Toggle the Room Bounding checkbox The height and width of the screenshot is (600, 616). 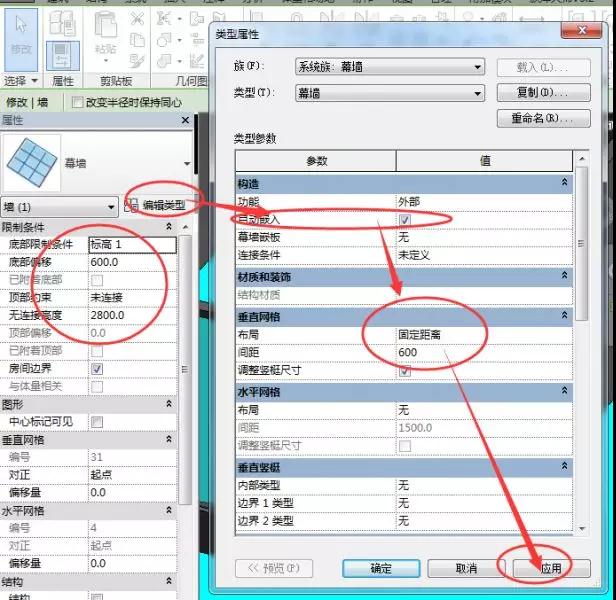97,369
